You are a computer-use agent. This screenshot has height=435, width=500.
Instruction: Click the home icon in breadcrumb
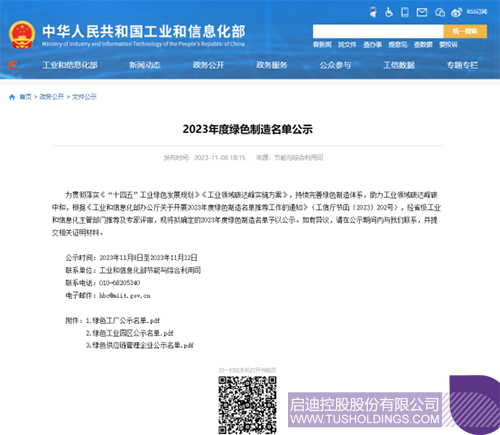click(12, 97)
